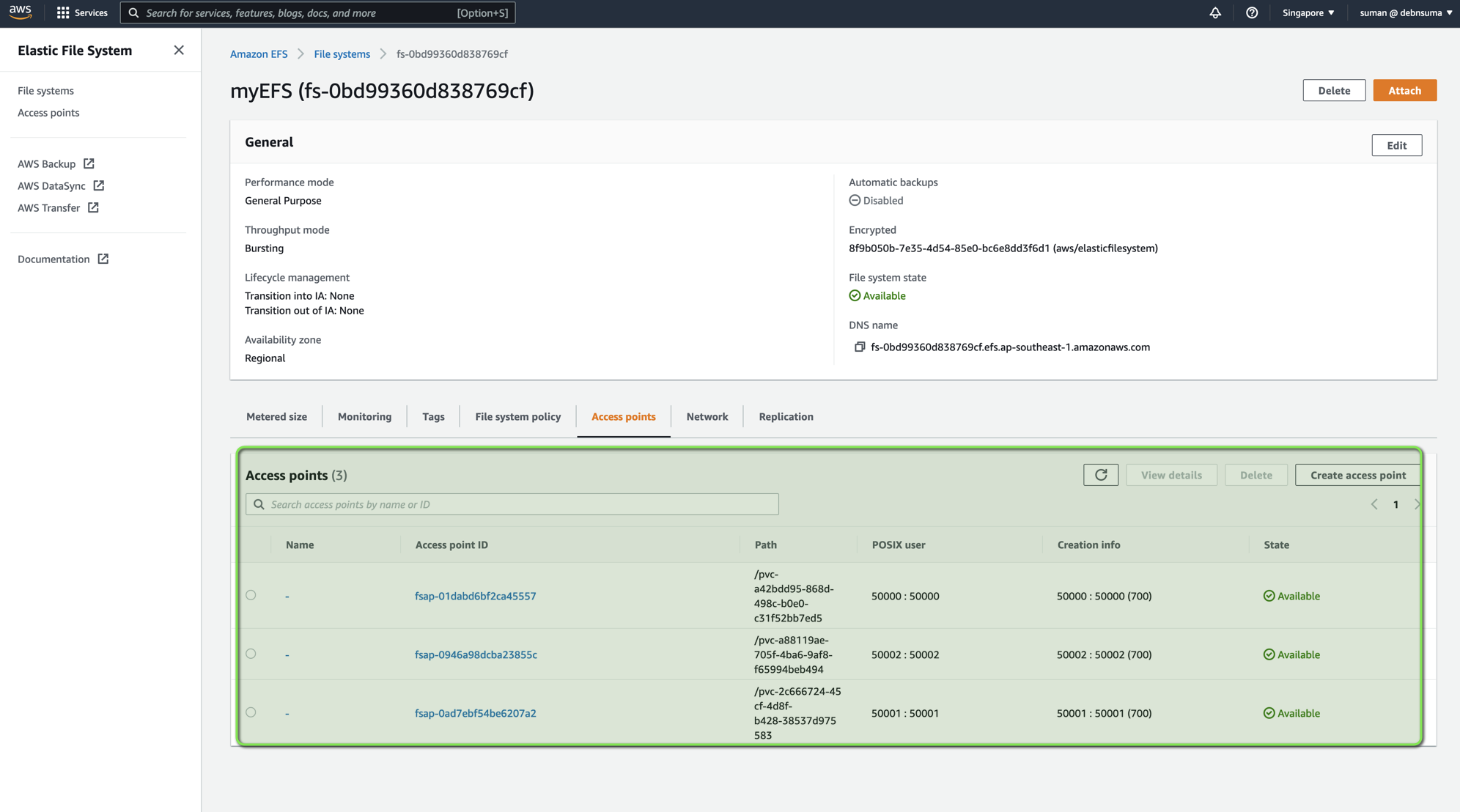Focus the access points search field
Image resolution: width=1460 pixels, height=812 pixels.
click(512, 504)
